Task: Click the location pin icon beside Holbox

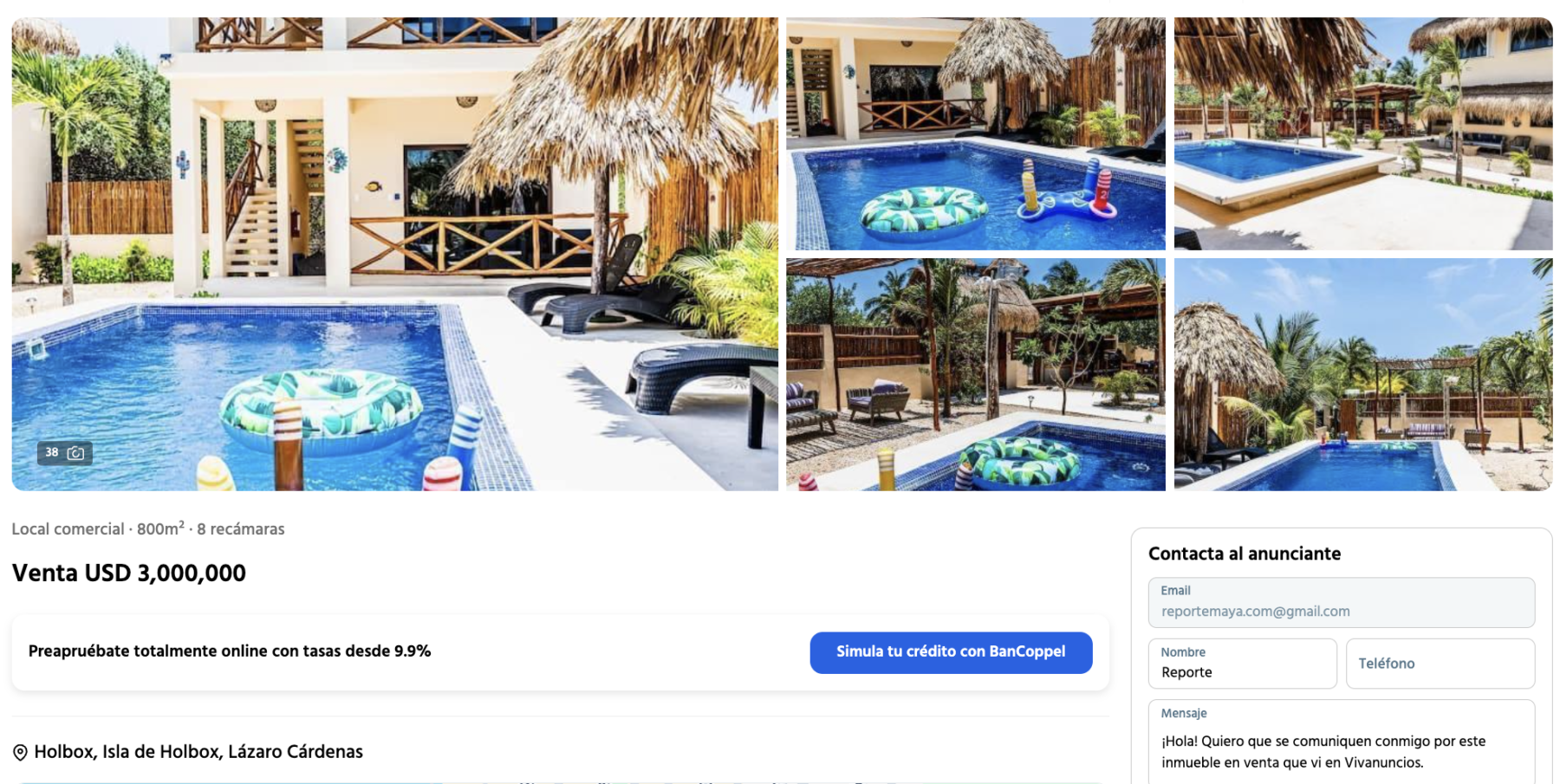Action: point(20,753)
